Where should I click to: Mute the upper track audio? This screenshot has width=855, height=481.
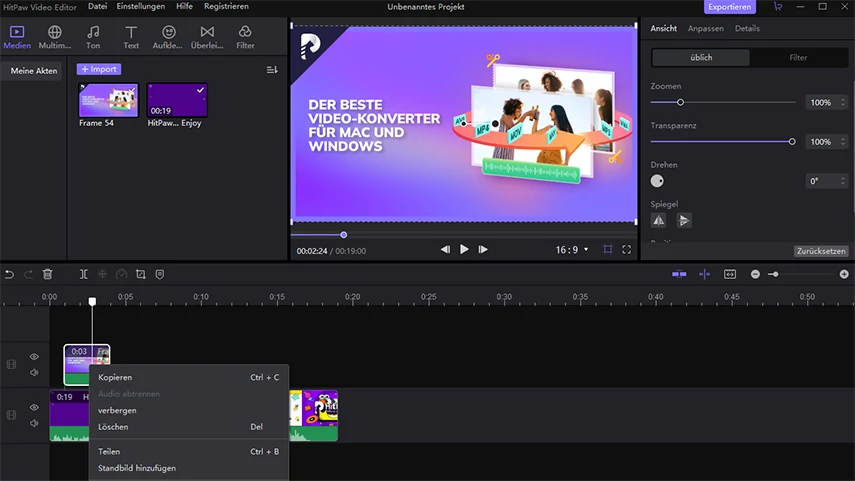pyautogui.click(x=34, y=372)
